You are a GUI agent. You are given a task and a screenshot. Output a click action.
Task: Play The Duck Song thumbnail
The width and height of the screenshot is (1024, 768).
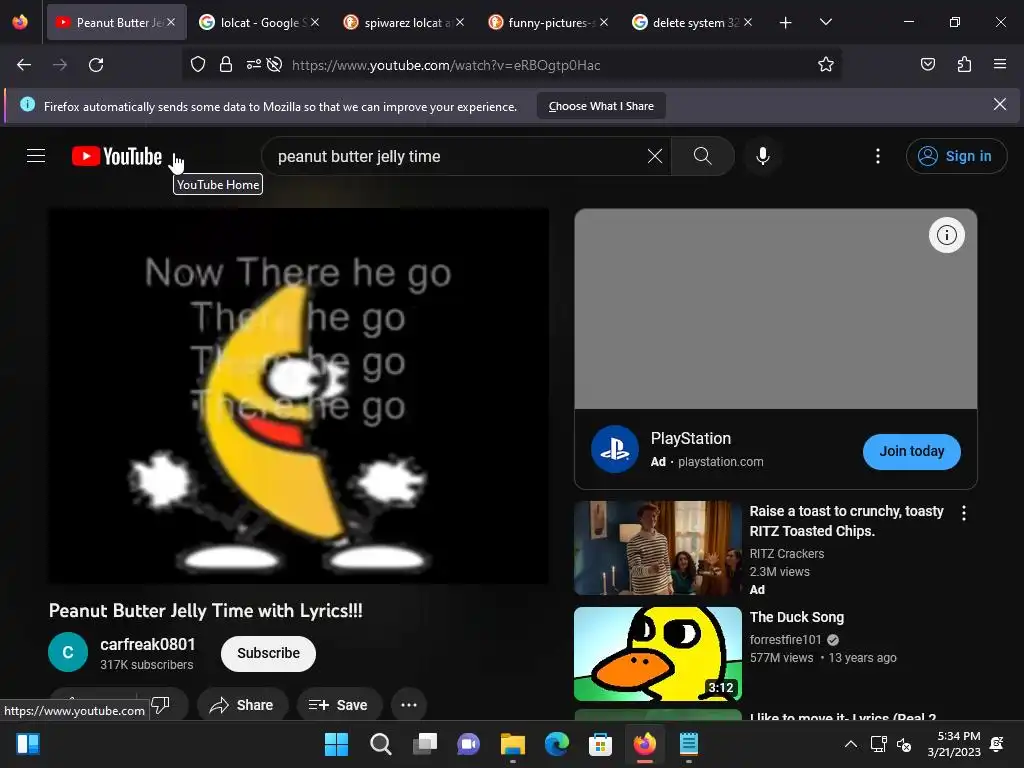click(658, 654)
